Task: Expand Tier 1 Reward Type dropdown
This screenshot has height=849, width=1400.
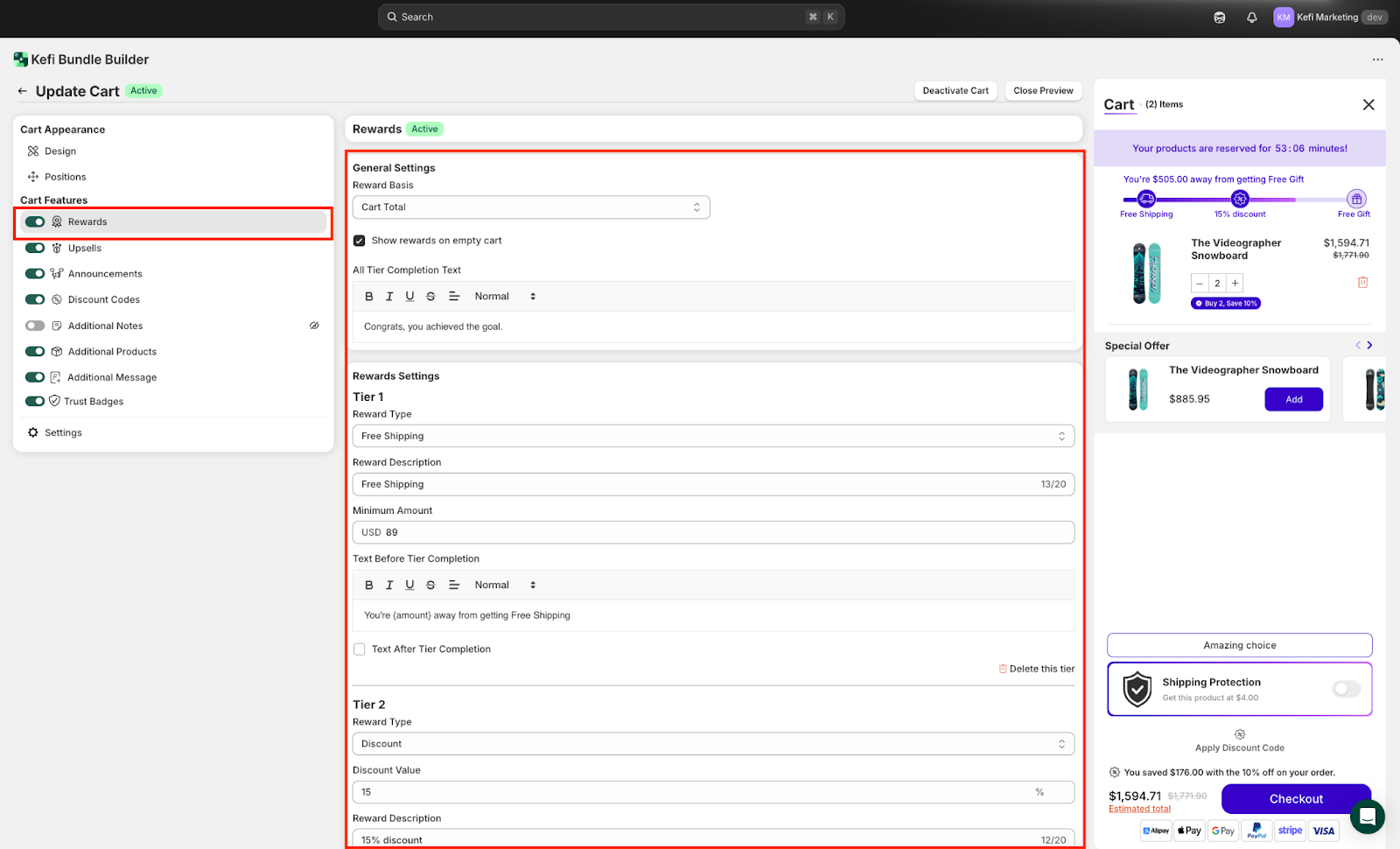Action: 712,436
